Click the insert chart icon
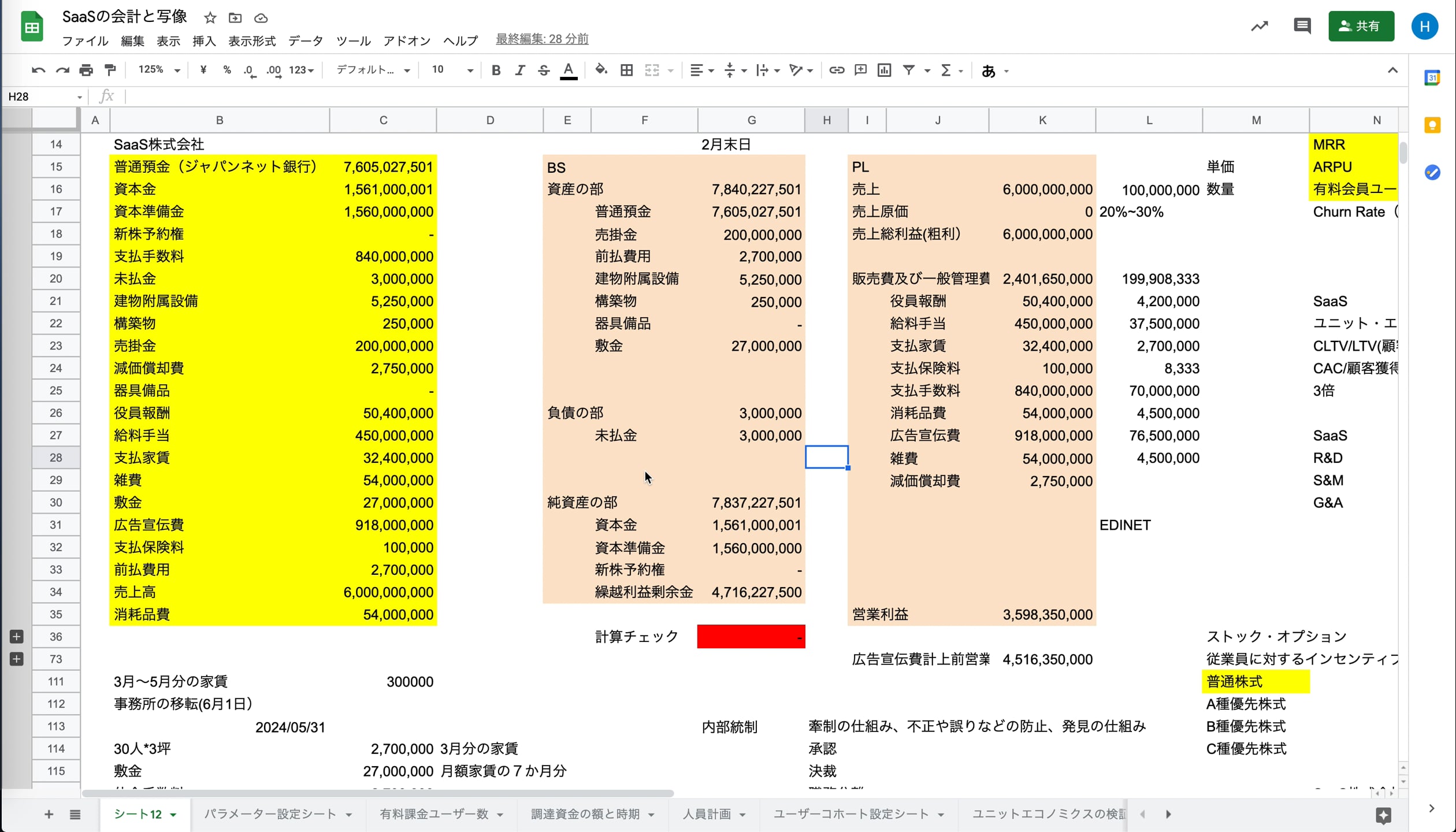Screen dimensions: 1456x832 (884, 70)
